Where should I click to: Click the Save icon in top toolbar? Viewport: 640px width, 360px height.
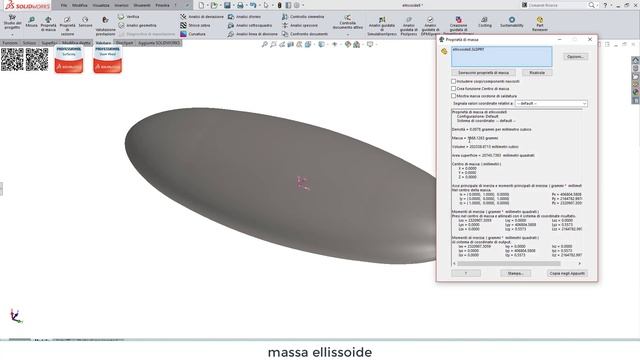227,5
